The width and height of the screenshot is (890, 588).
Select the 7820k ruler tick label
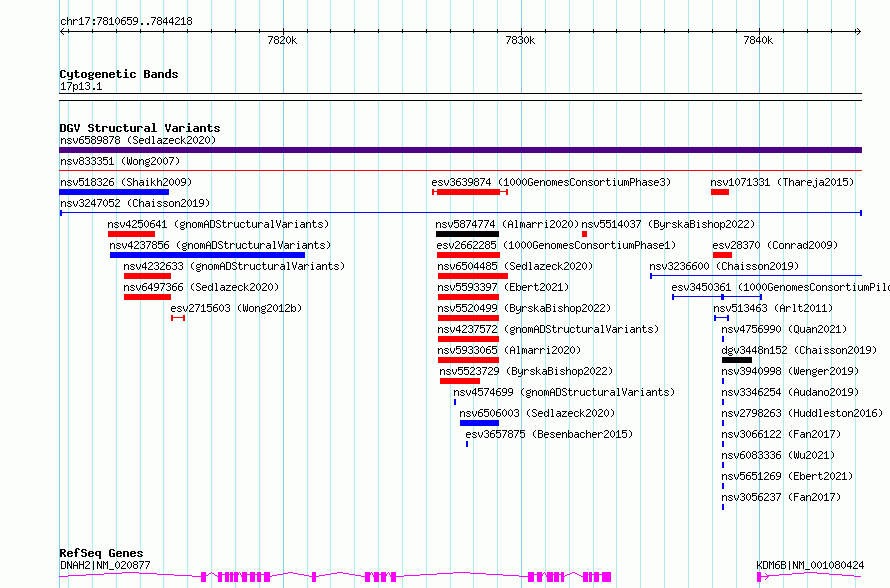282,40
